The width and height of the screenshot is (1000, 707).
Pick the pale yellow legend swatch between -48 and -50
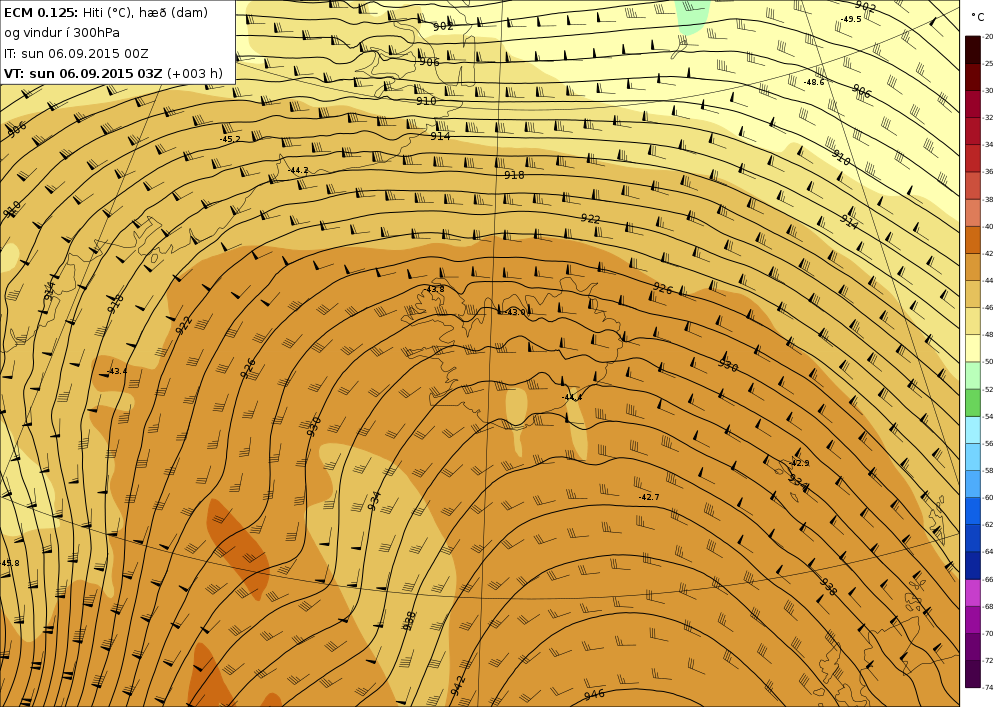(973, 348)
